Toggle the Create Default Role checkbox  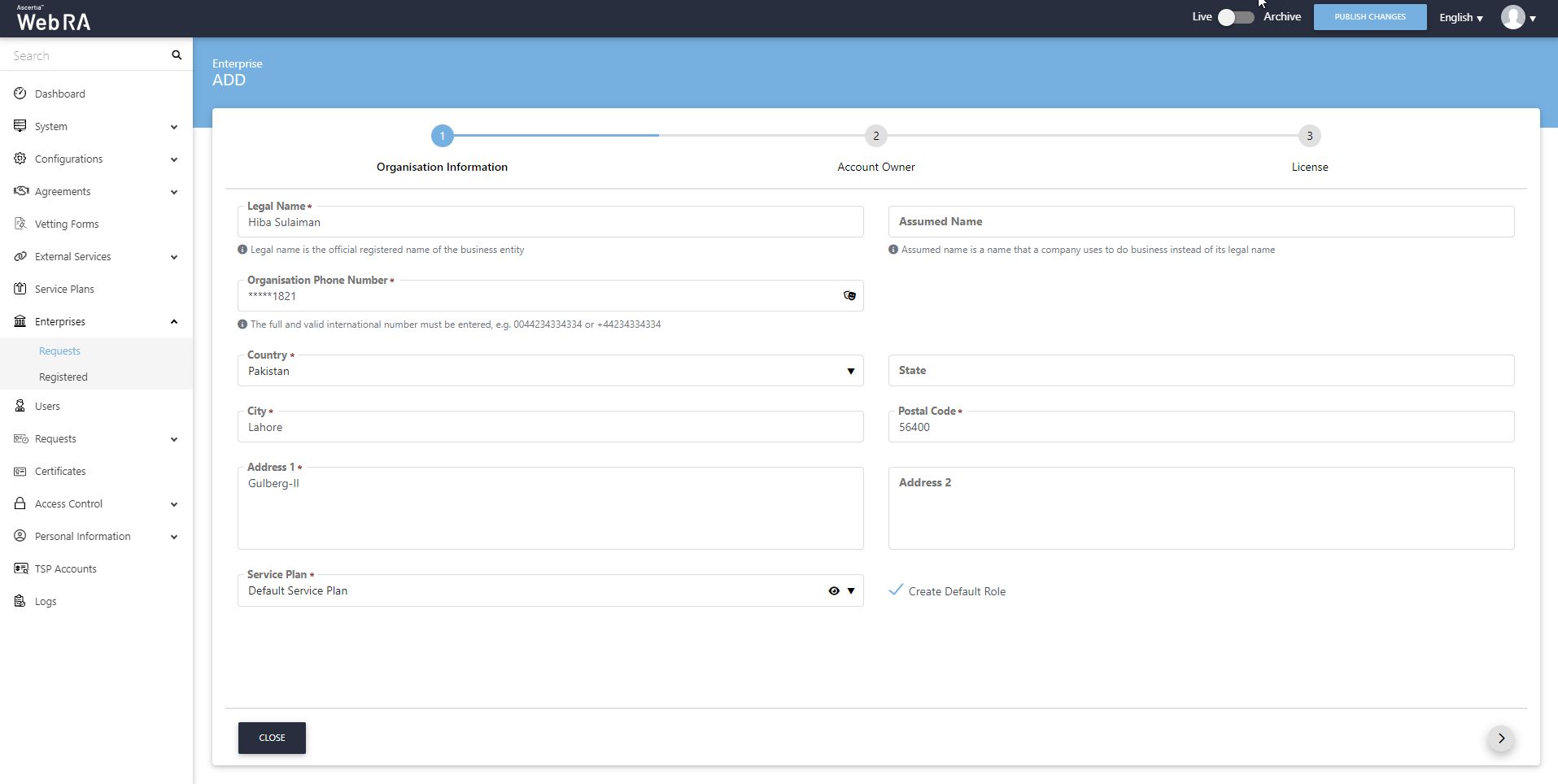896,590
